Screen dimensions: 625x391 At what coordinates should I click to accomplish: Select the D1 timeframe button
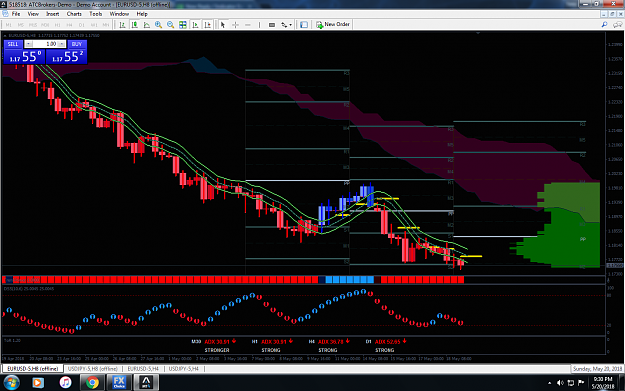point(82,25)
